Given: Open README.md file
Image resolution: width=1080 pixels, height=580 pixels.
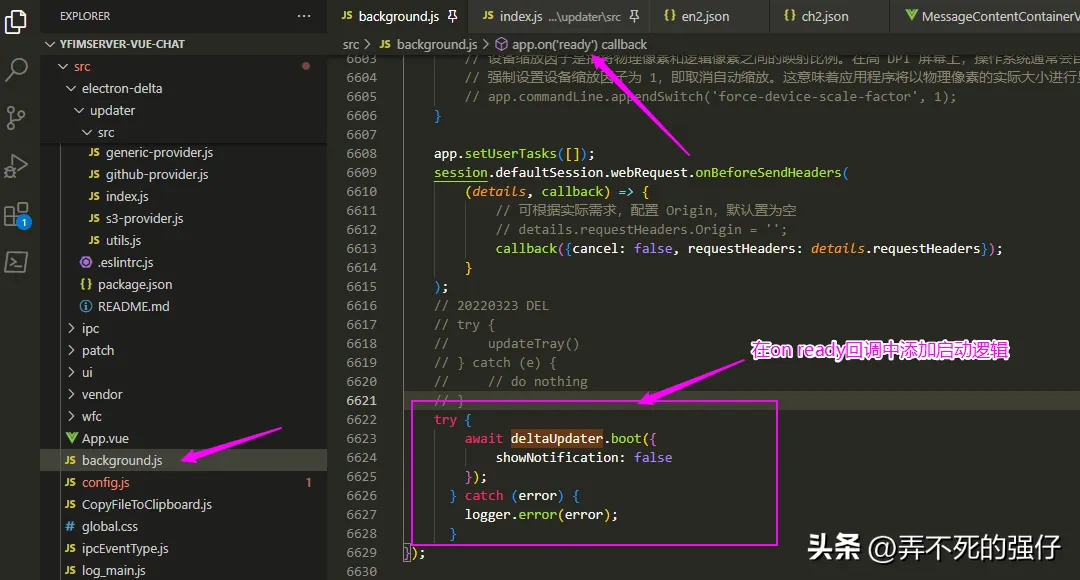Looking at the screenshot, I should [183, 307].
